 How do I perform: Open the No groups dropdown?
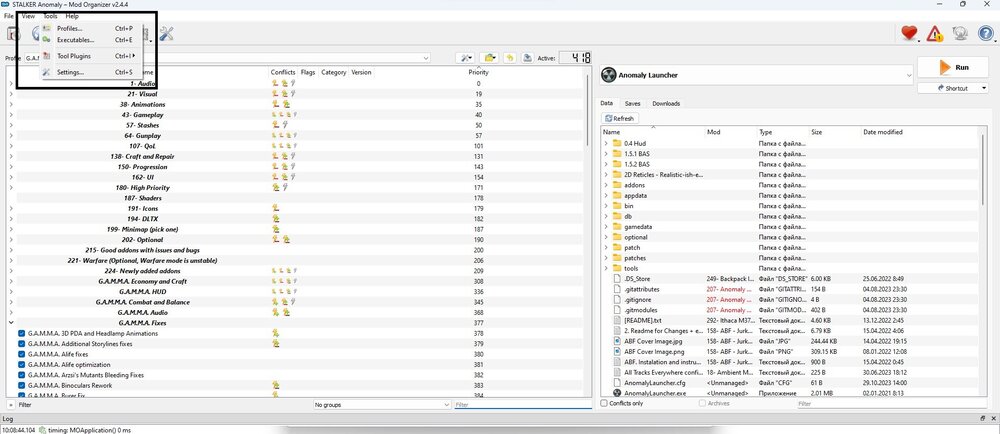(380, 405)
